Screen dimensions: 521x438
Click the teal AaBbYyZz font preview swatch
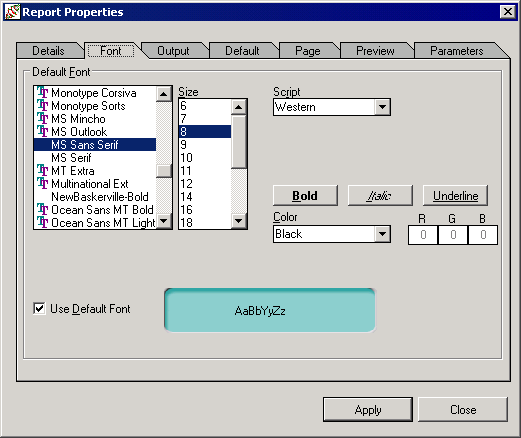[270, 310]
